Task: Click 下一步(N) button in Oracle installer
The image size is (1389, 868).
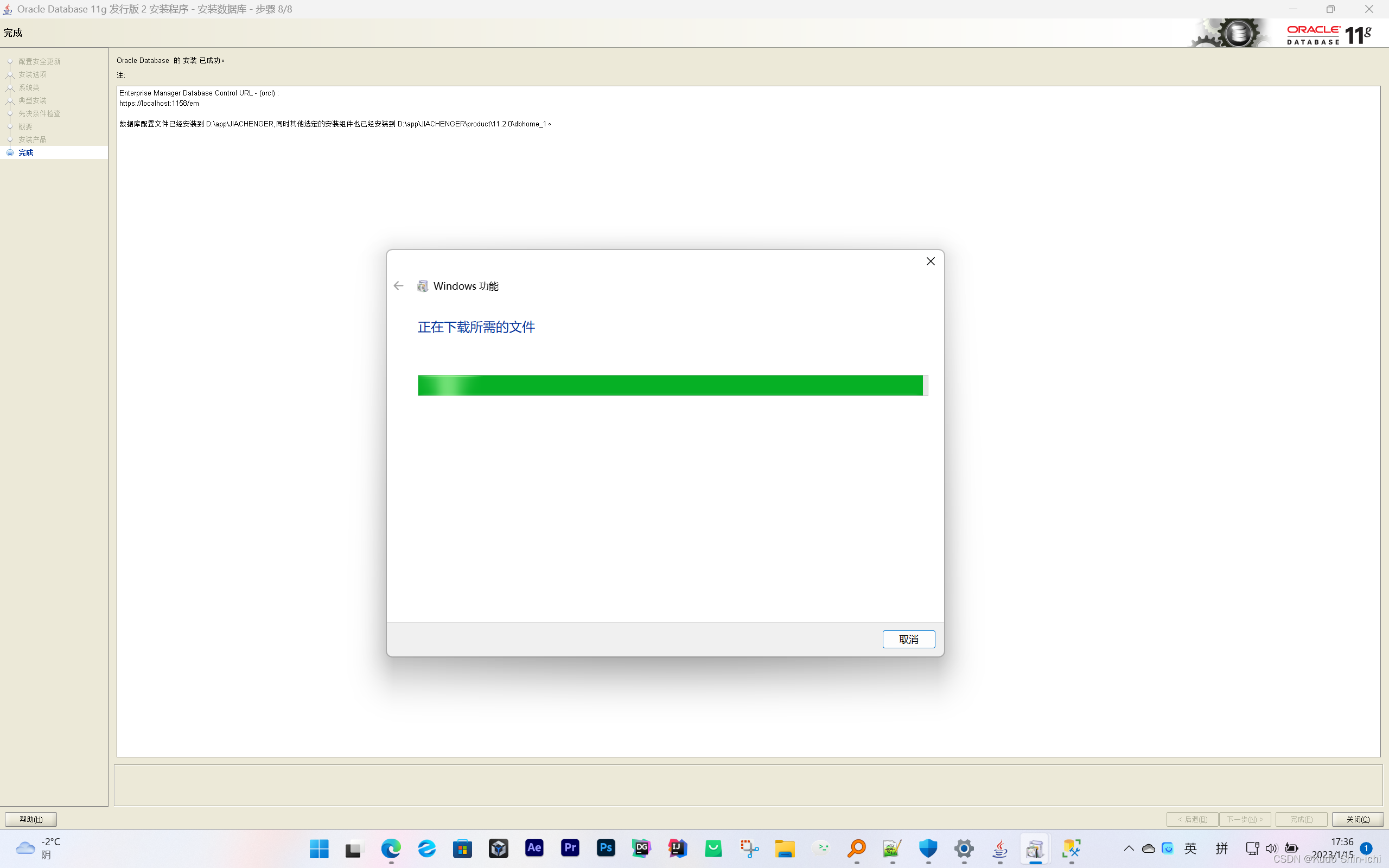Action: 1245,819
